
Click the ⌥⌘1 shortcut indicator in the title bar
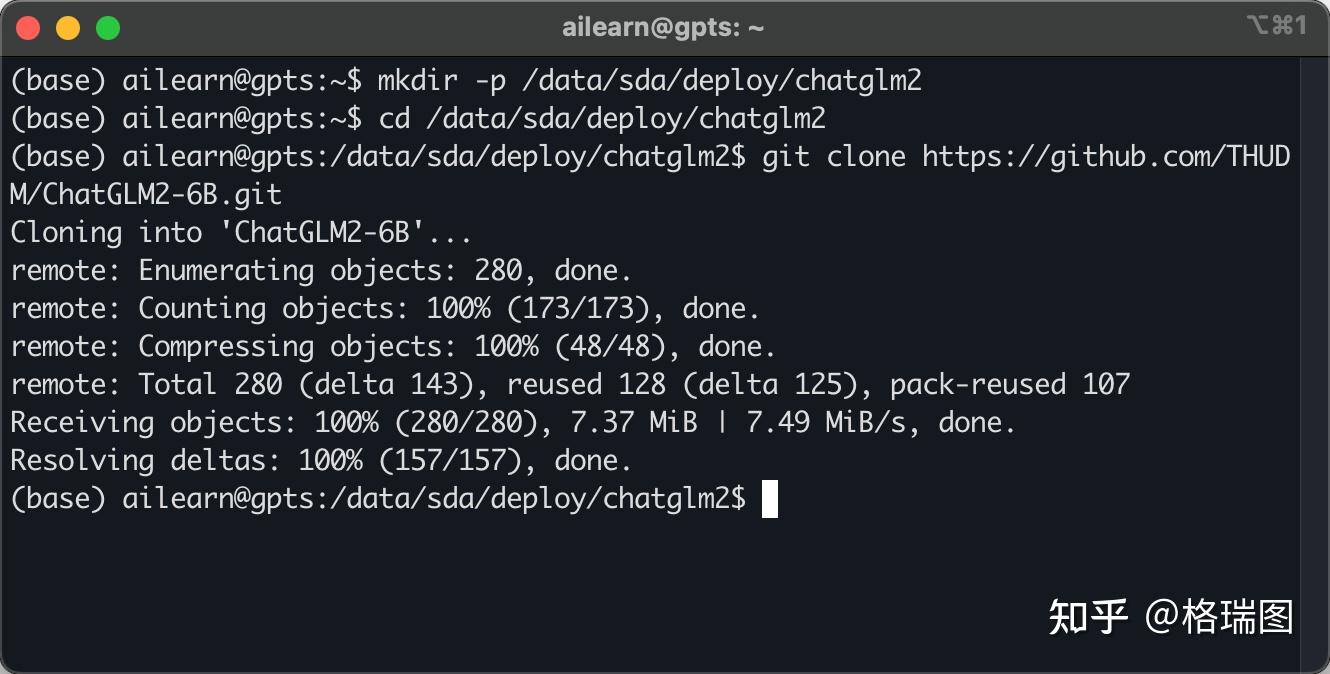[1277, 26]
